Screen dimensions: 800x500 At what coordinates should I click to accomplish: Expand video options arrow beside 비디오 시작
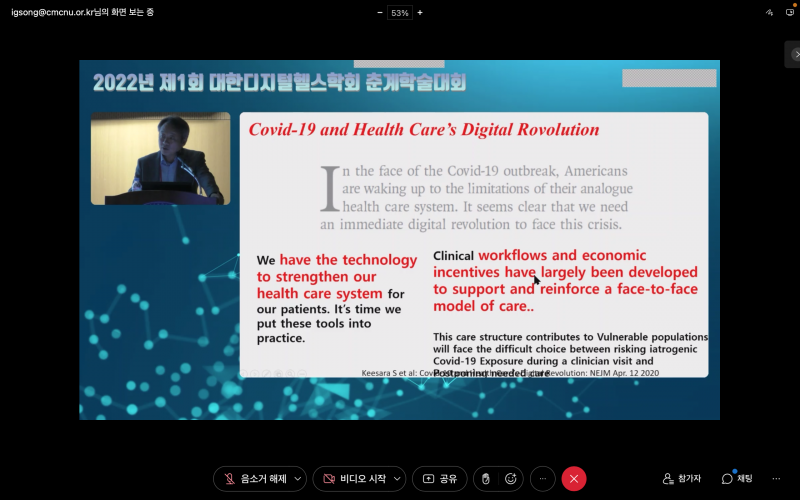click(397, 479)
